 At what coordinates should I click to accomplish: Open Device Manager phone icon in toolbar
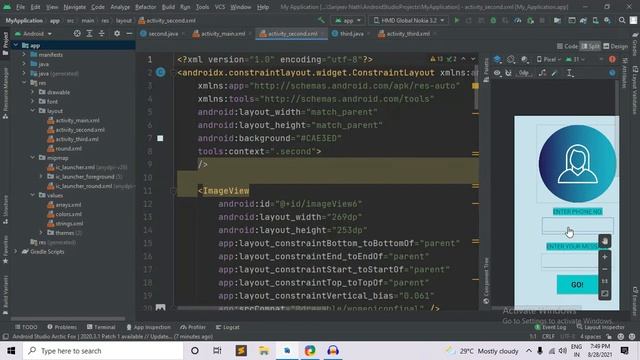click(596, 20)
